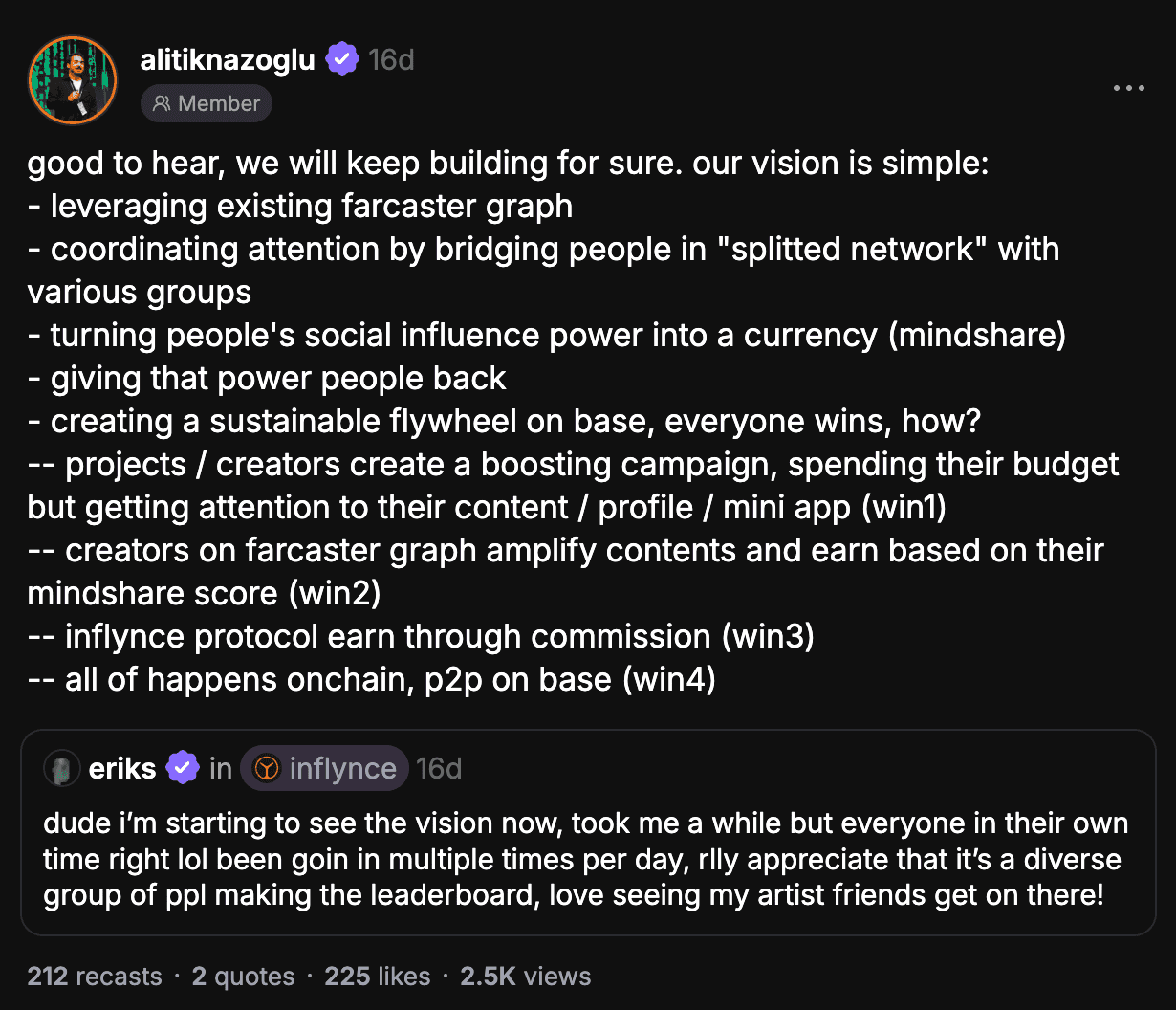Open the quoted cast from eriks
The height and width of the screenshot is (1010, 1176).
pyautogui.click(x=587, y=858)
